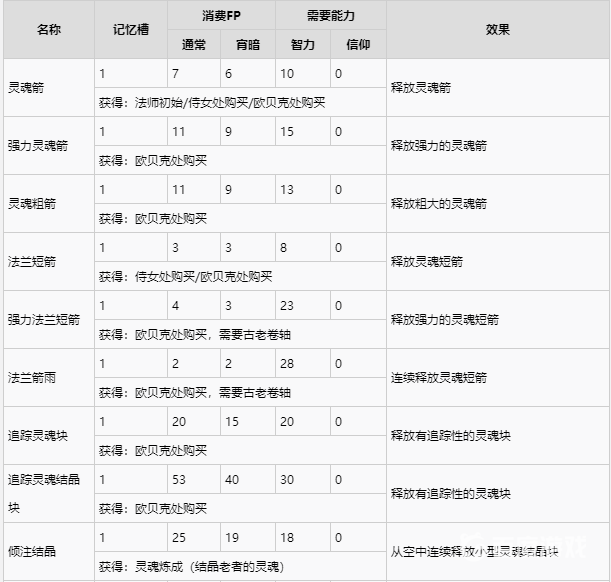Select the 消费FP header cell
Image resolution: width=611 pixels, height=582 pixels.
pyautogui.click(x=220, y=15)
